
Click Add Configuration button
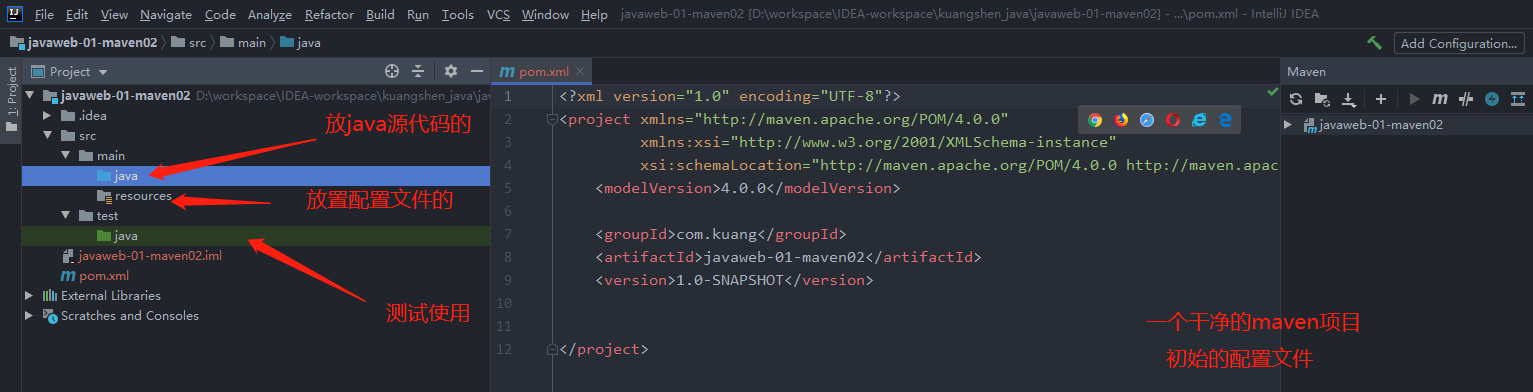pos(1460,43)
